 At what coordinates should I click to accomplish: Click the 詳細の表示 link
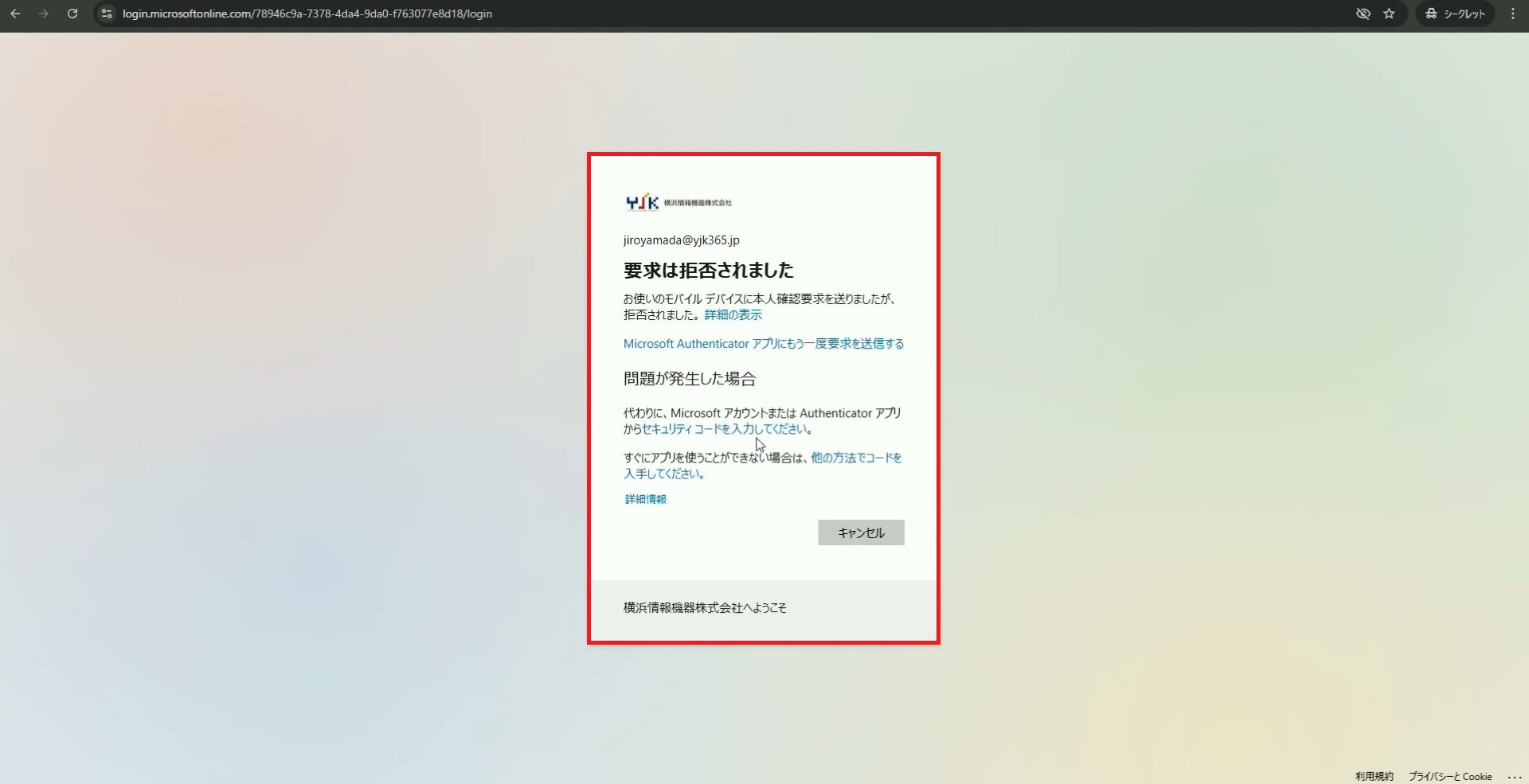tap(733, 315)
